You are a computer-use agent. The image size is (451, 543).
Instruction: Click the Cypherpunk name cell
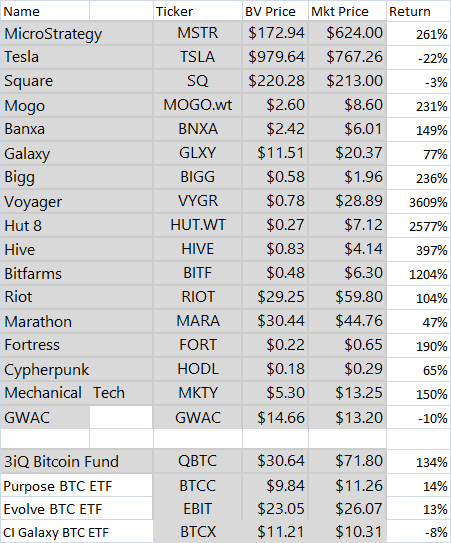click(x=77, y=369)
